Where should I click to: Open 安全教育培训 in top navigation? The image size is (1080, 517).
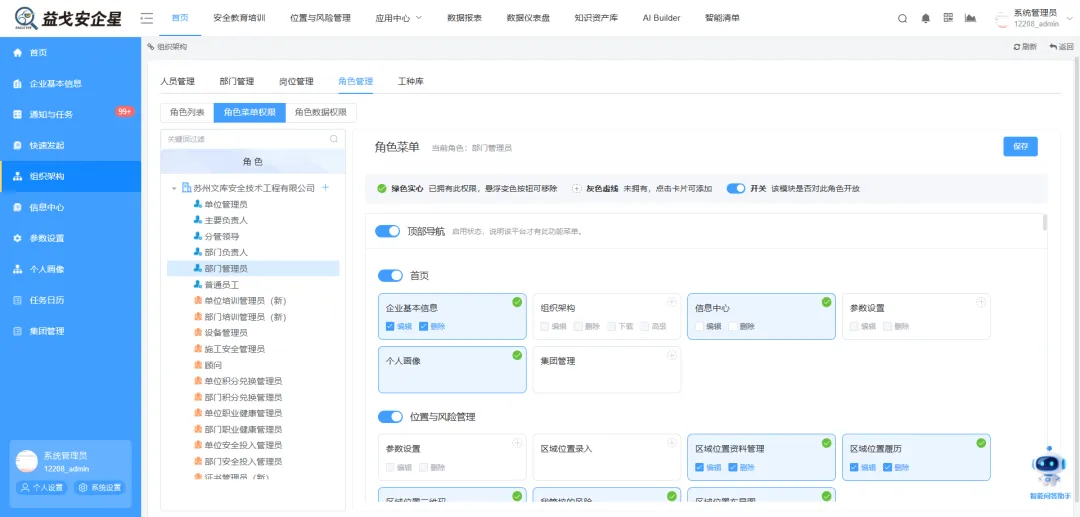coord(239,18)
